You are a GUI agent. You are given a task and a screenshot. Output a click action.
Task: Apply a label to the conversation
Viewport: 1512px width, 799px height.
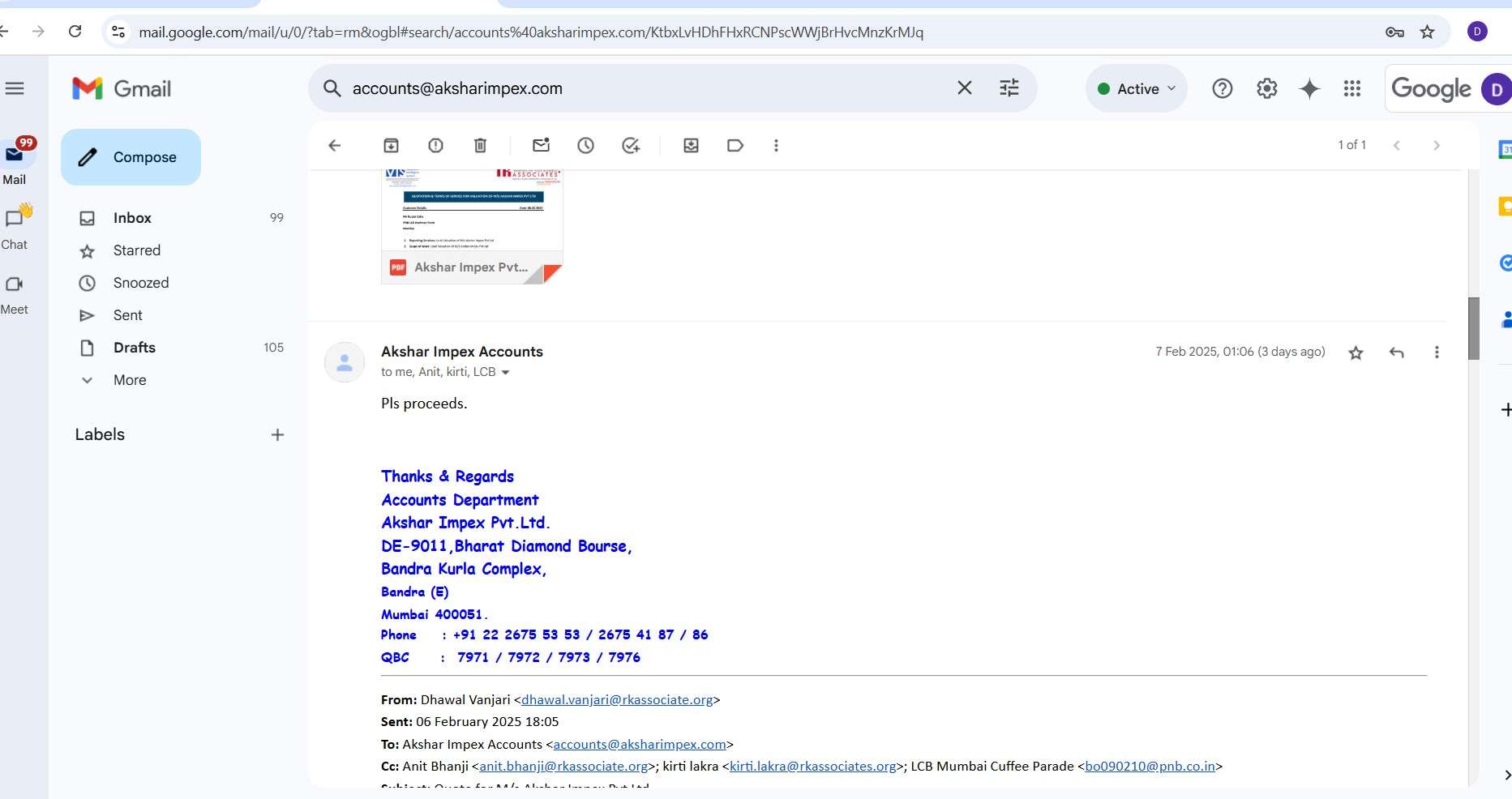pyautogui.click(x=735, y=145)
